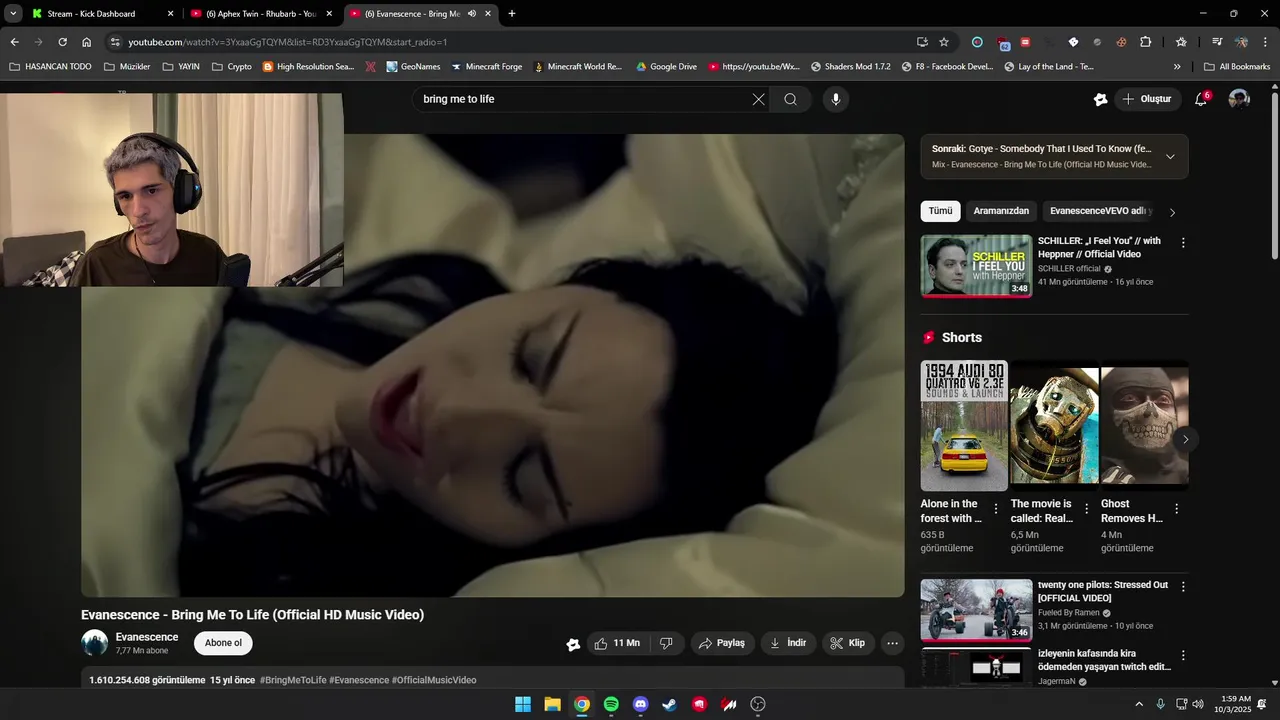
Task: Show hidden system tray icons chevron
Action: (1139, 704)
